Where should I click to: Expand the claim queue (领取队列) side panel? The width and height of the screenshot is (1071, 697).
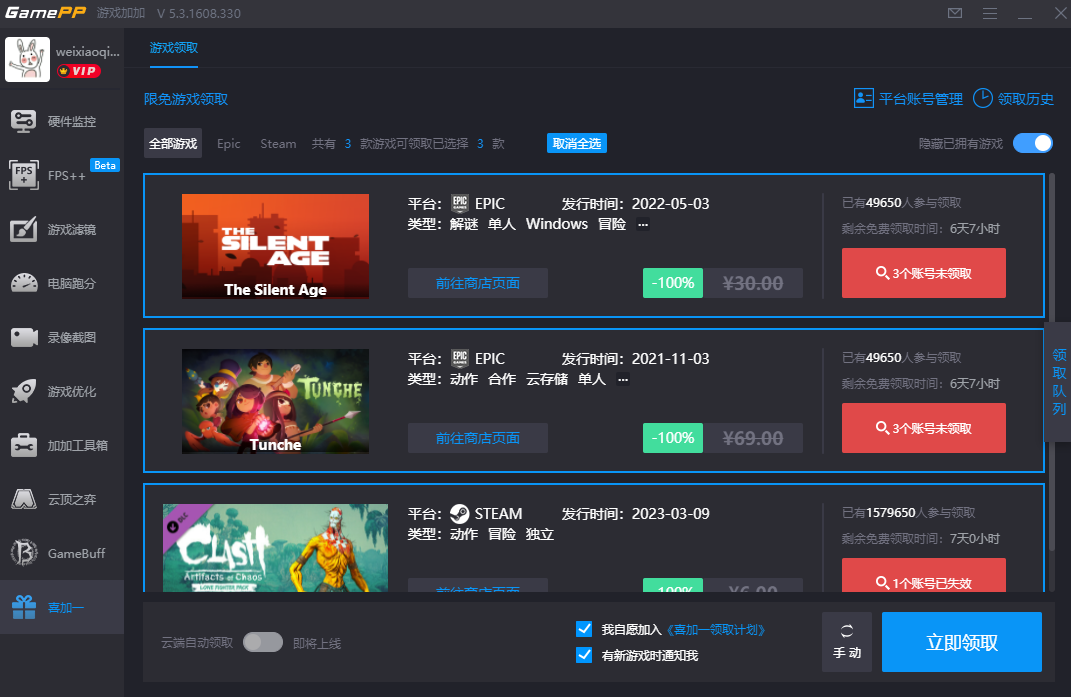(1058, 382)
